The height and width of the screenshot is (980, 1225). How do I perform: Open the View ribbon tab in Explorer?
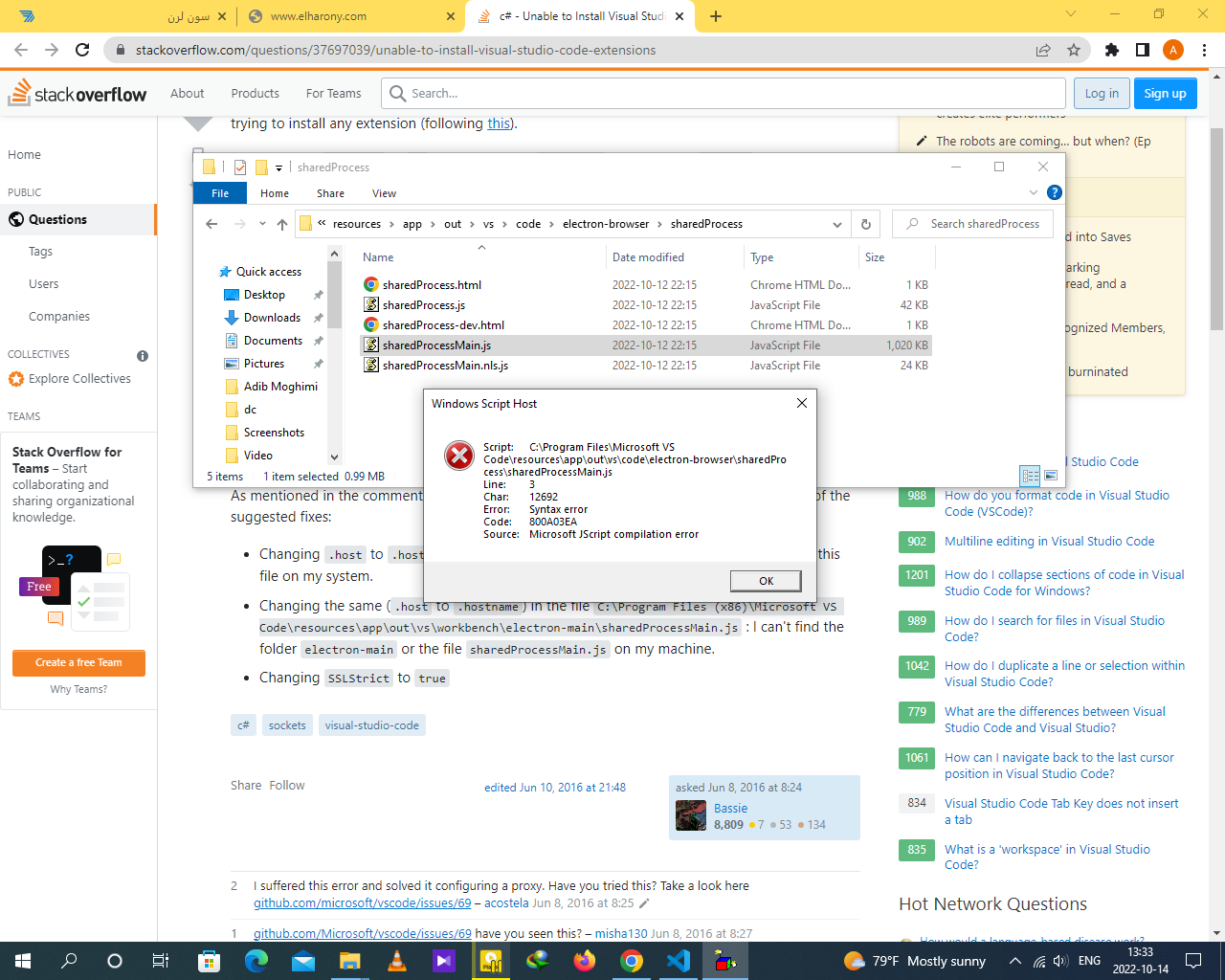pos(384,192)
